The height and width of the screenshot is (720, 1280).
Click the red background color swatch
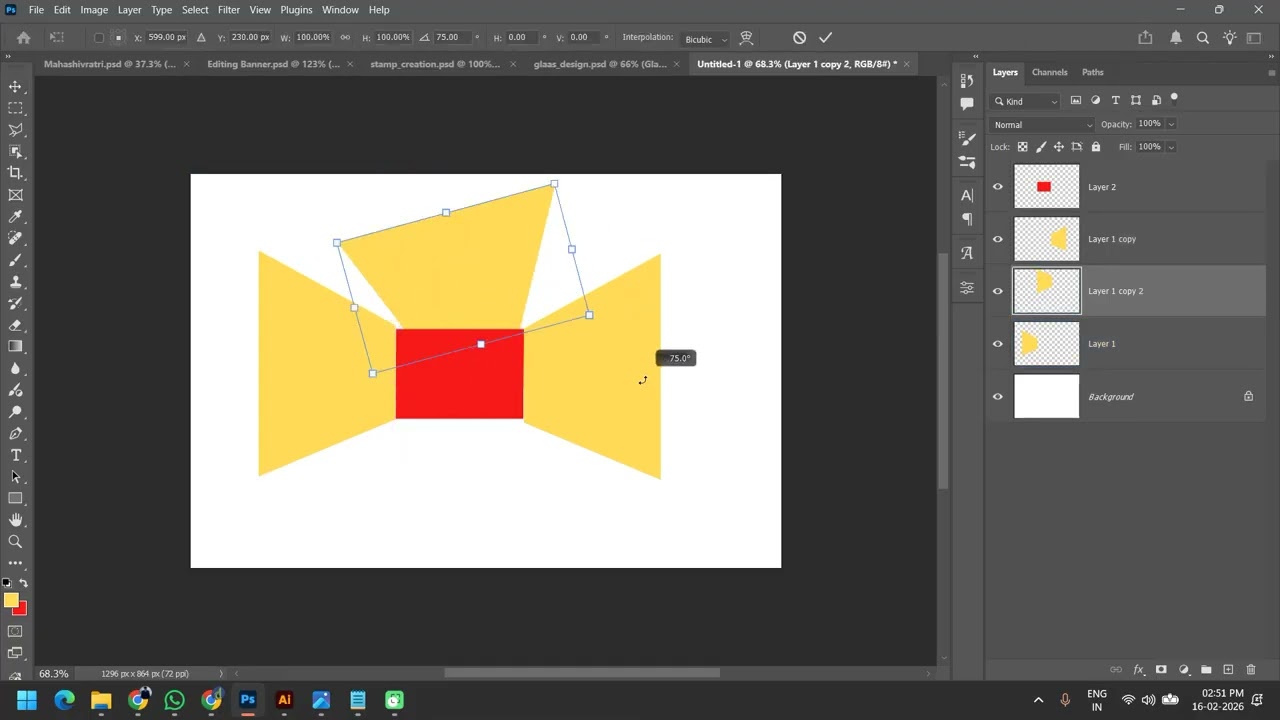[x=22, y=609]
